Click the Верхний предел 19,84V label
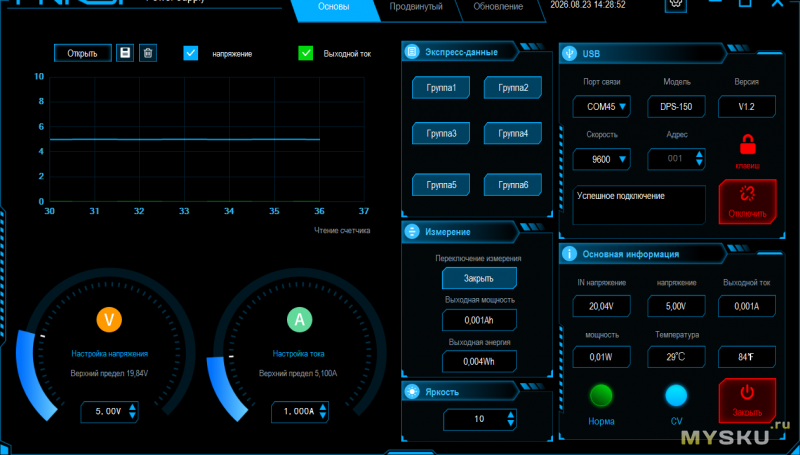Screen dimensions: 800x455 tap(109, 373)
